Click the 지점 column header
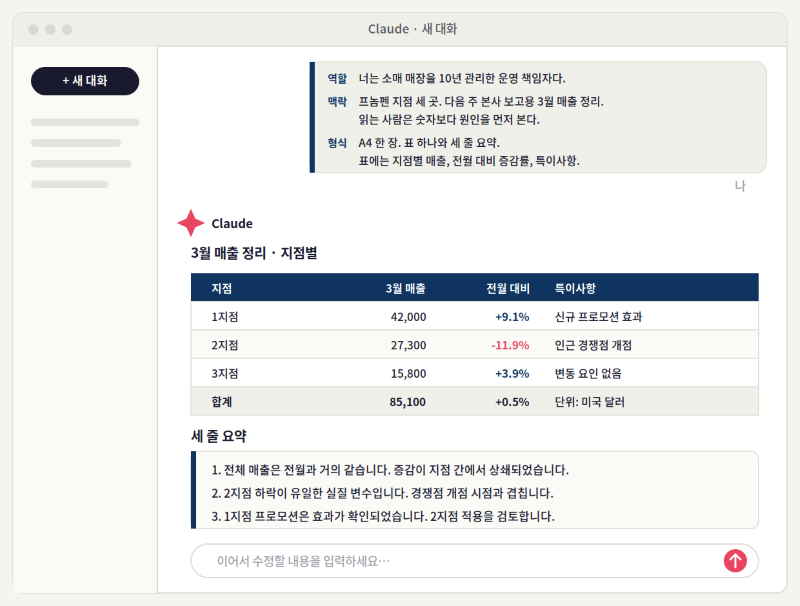 222,288
